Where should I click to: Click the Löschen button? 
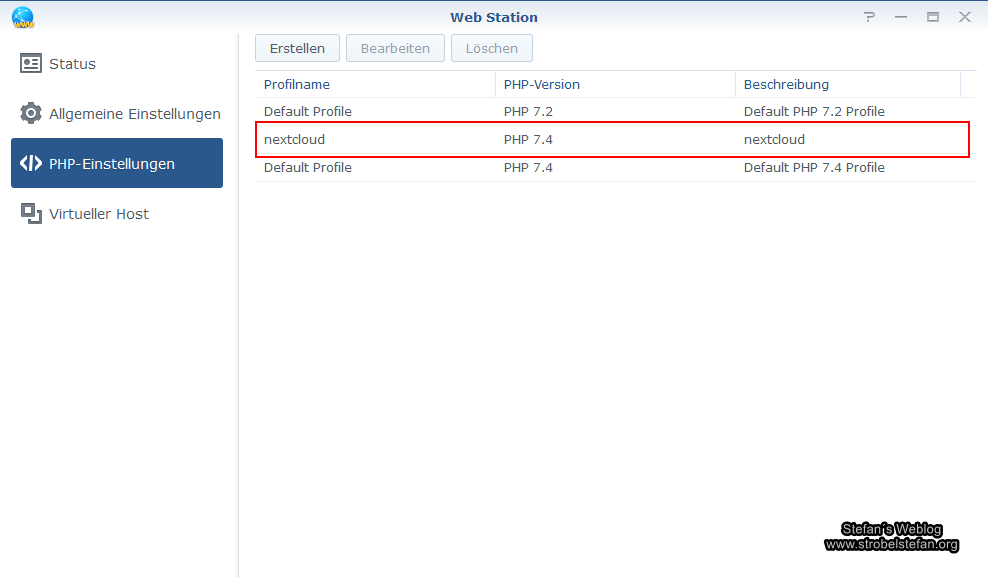pyautogui.click(x=491, y=47)
